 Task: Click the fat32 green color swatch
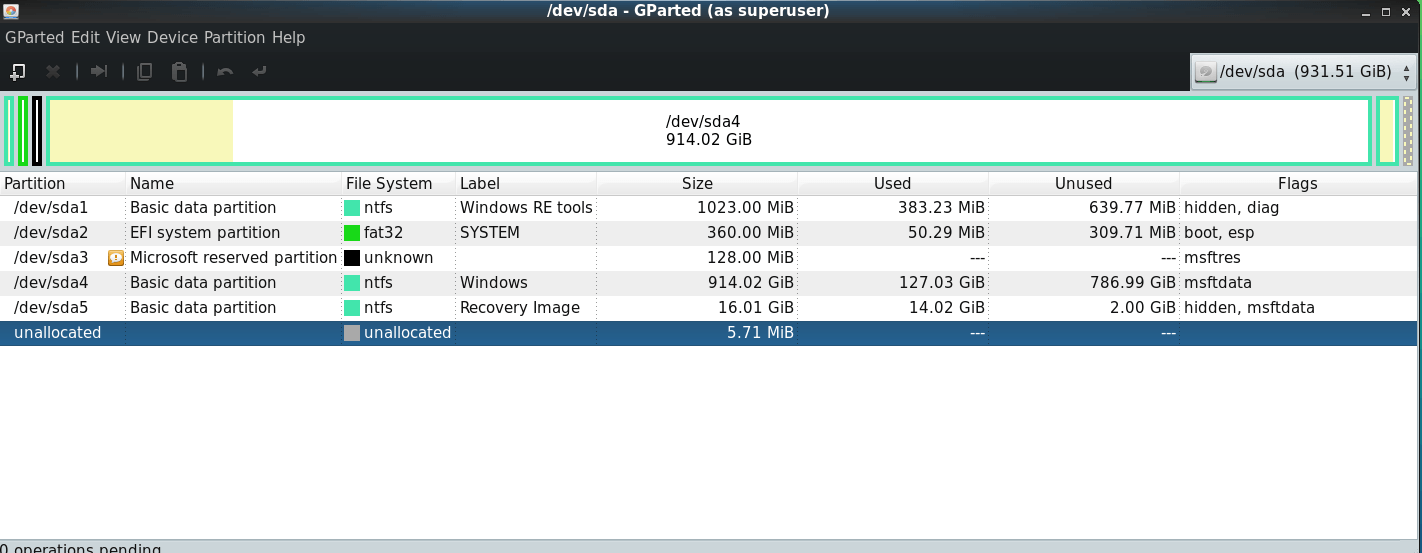click(352, 233)
